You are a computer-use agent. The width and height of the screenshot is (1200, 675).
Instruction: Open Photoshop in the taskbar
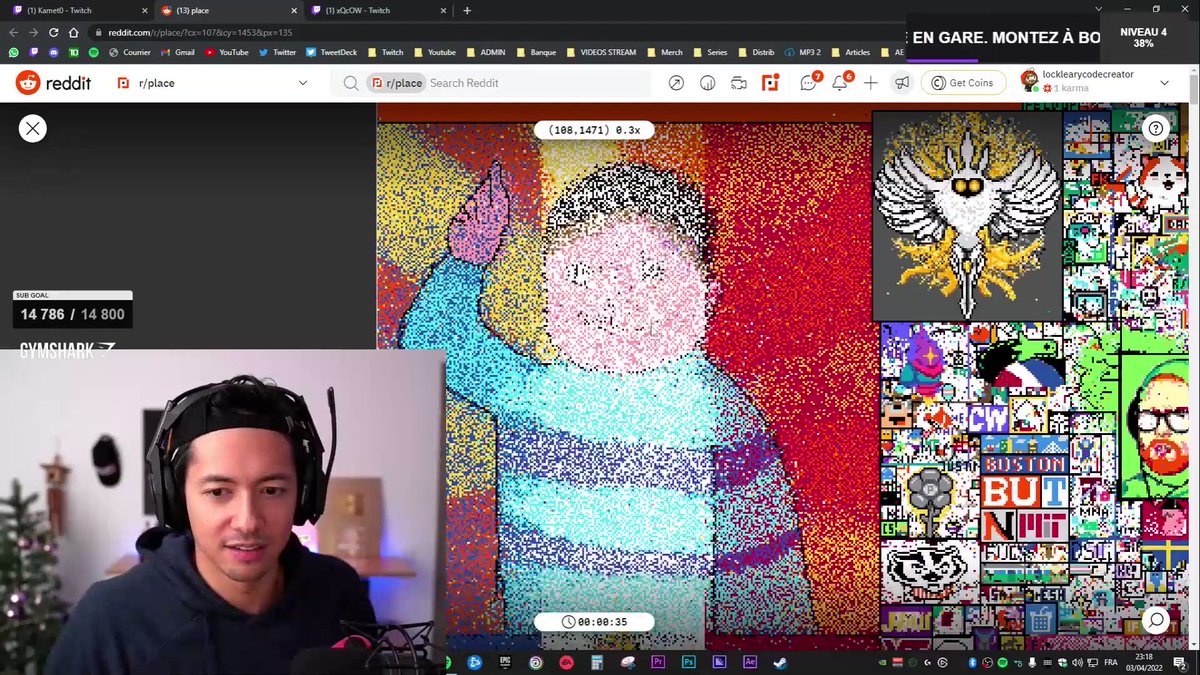(688, 662)
